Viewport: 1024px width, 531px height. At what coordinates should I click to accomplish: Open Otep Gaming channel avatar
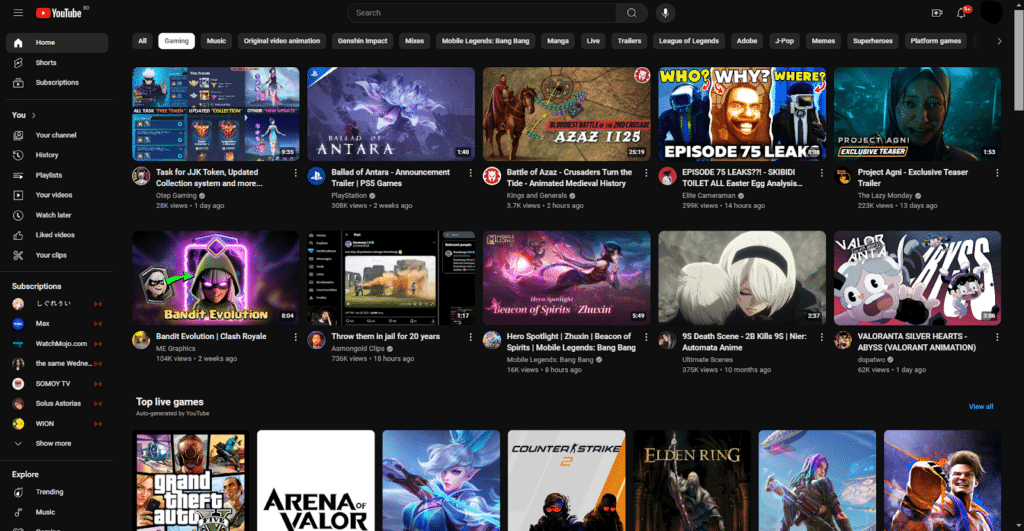click(x=141, y=176)
